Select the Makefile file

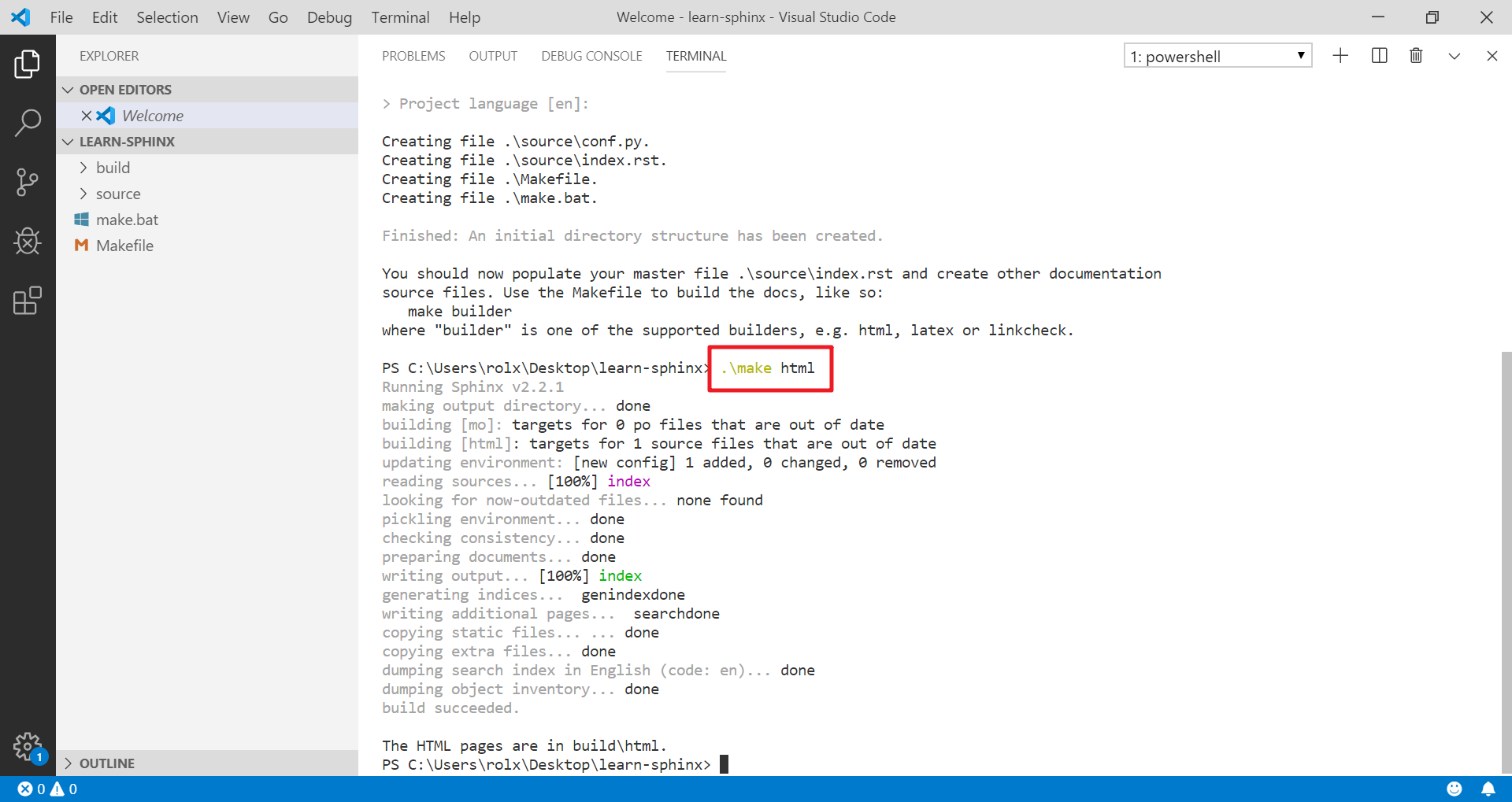coord(207,246)
